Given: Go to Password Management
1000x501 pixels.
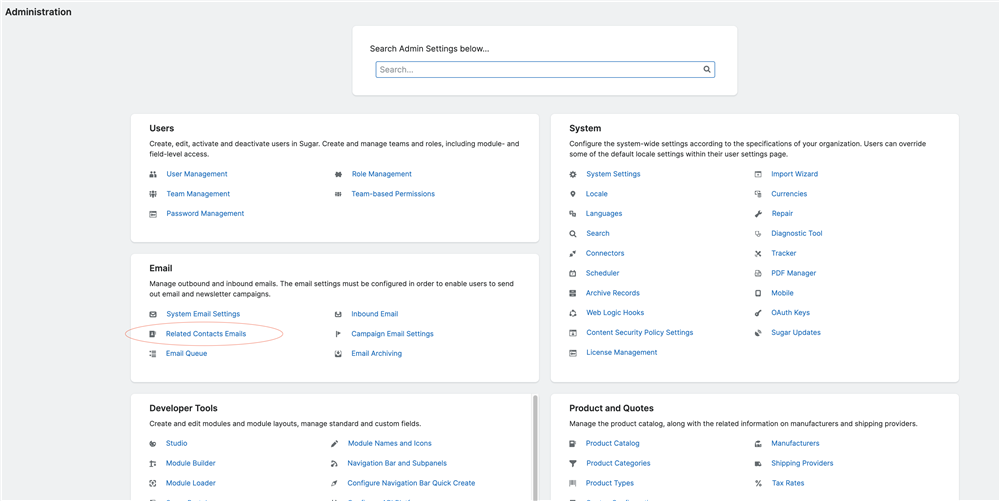Looking at the screenshot, I should click(x=205, y=214).
